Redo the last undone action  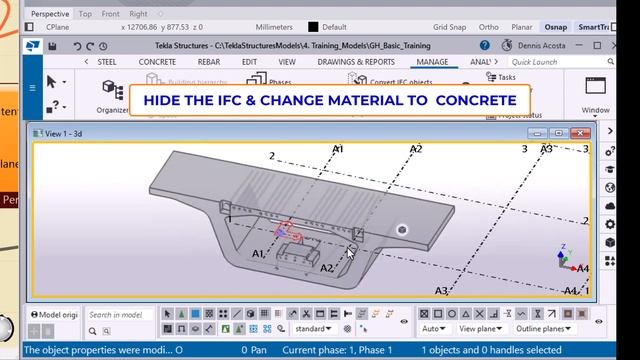click(x=90, y=46)
